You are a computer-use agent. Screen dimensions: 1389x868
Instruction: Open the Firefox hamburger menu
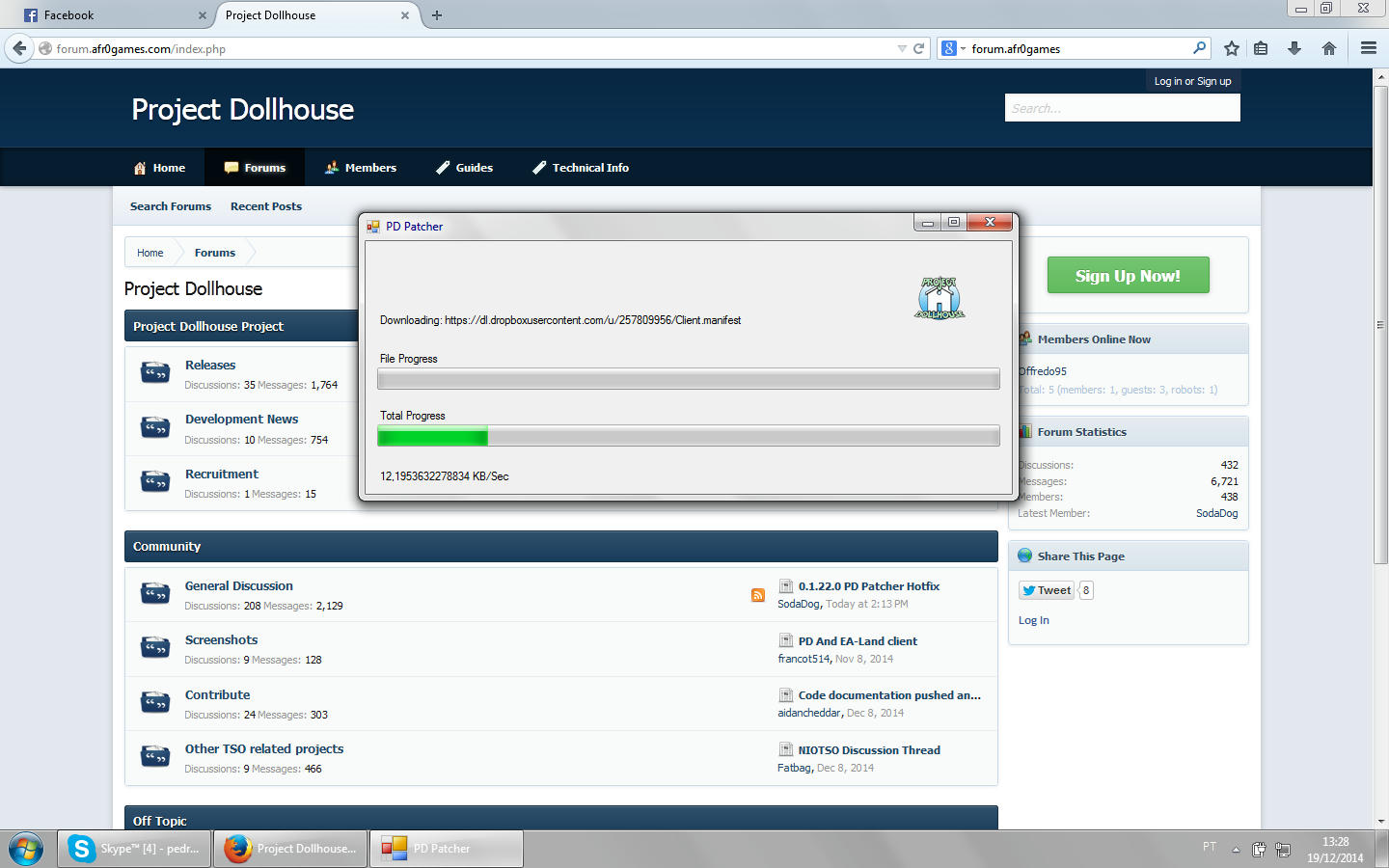(1369, 48)
